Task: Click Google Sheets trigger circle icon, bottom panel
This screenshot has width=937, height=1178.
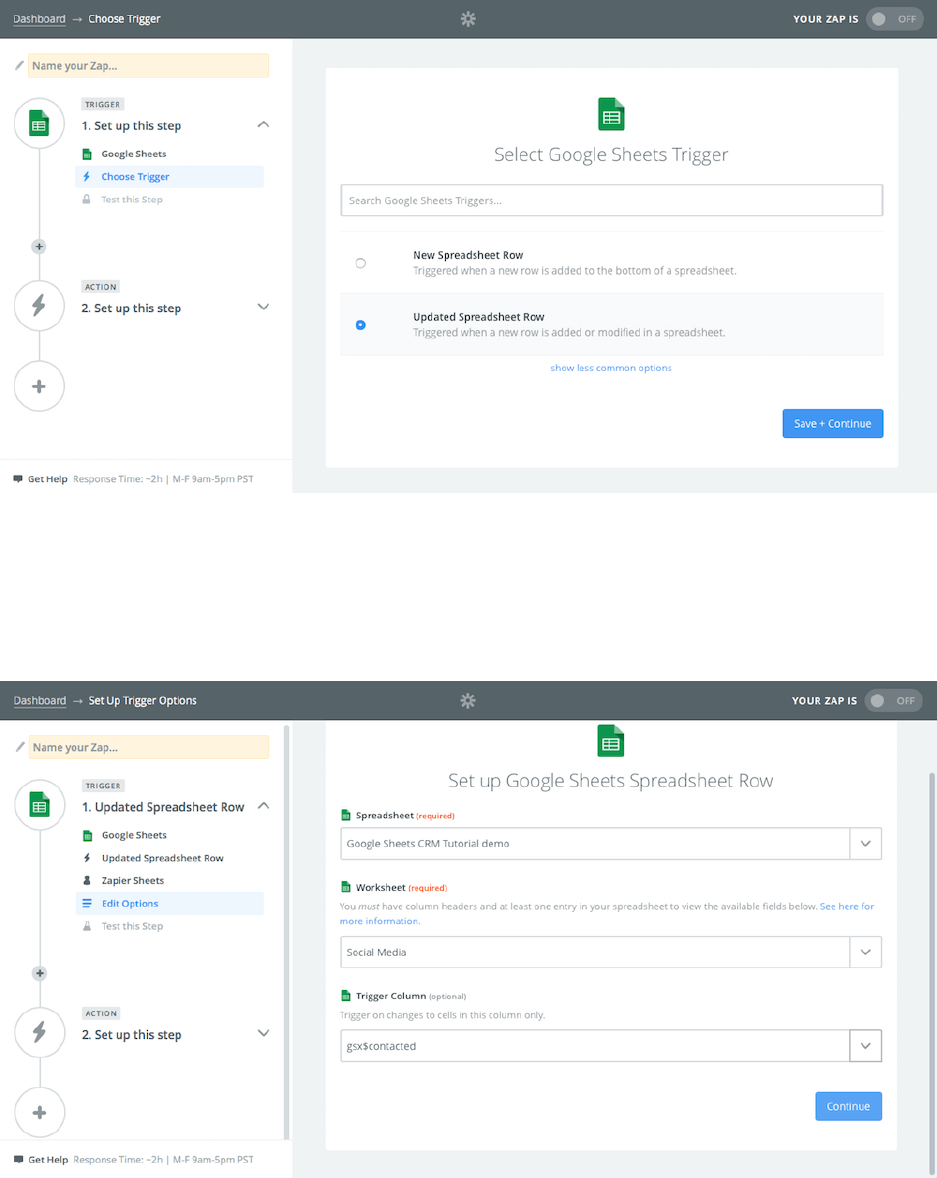Action: pyautogui.click(x=40, y=805)
